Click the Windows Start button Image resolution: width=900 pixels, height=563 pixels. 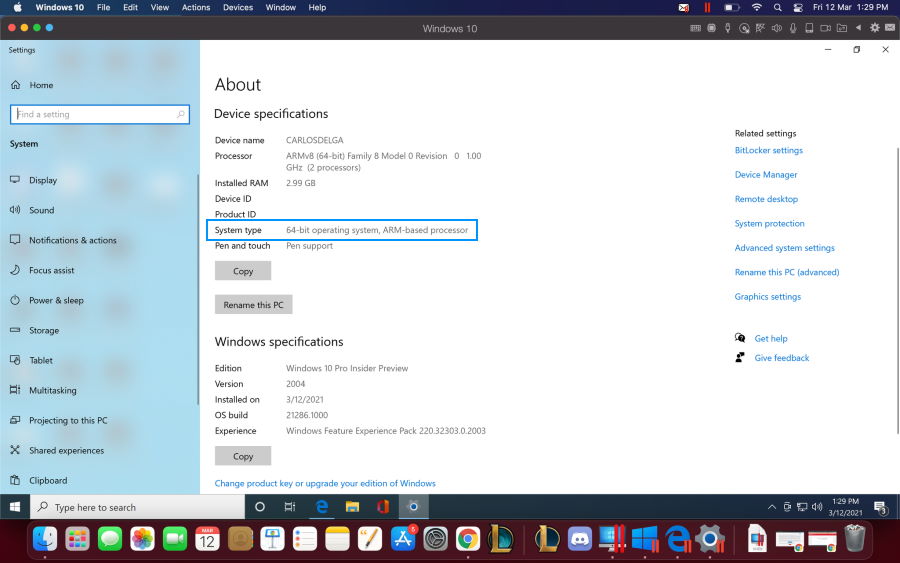[15, 507]
